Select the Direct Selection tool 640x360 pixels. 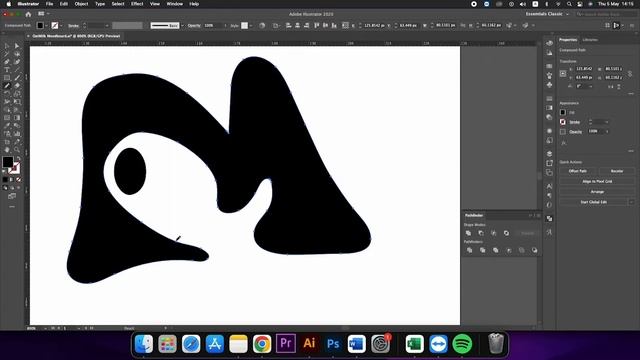click(17, 46)
